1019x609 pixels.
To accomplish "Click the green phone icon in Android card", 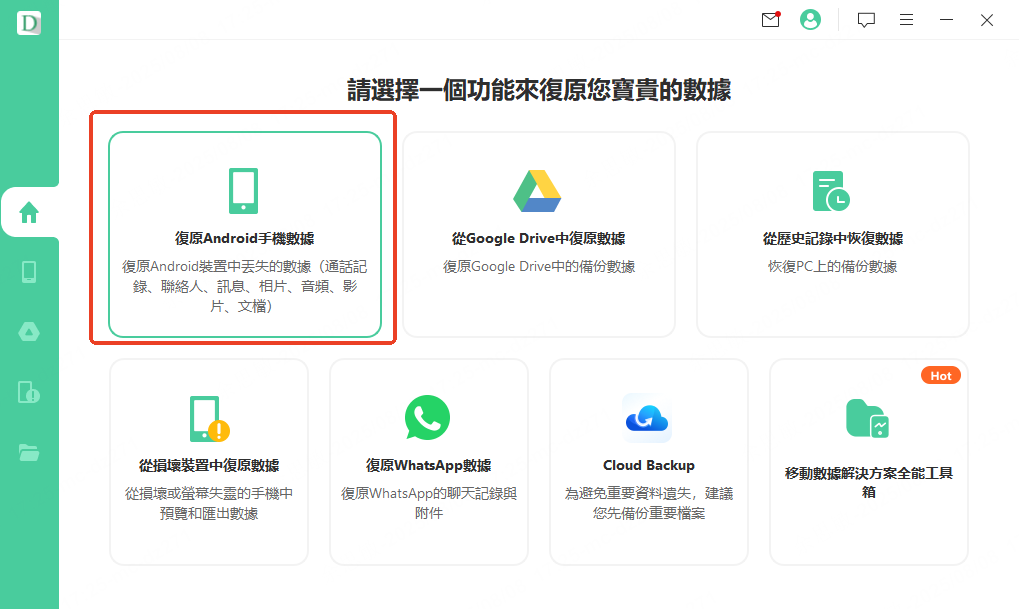I will click(x=244, y=191).
